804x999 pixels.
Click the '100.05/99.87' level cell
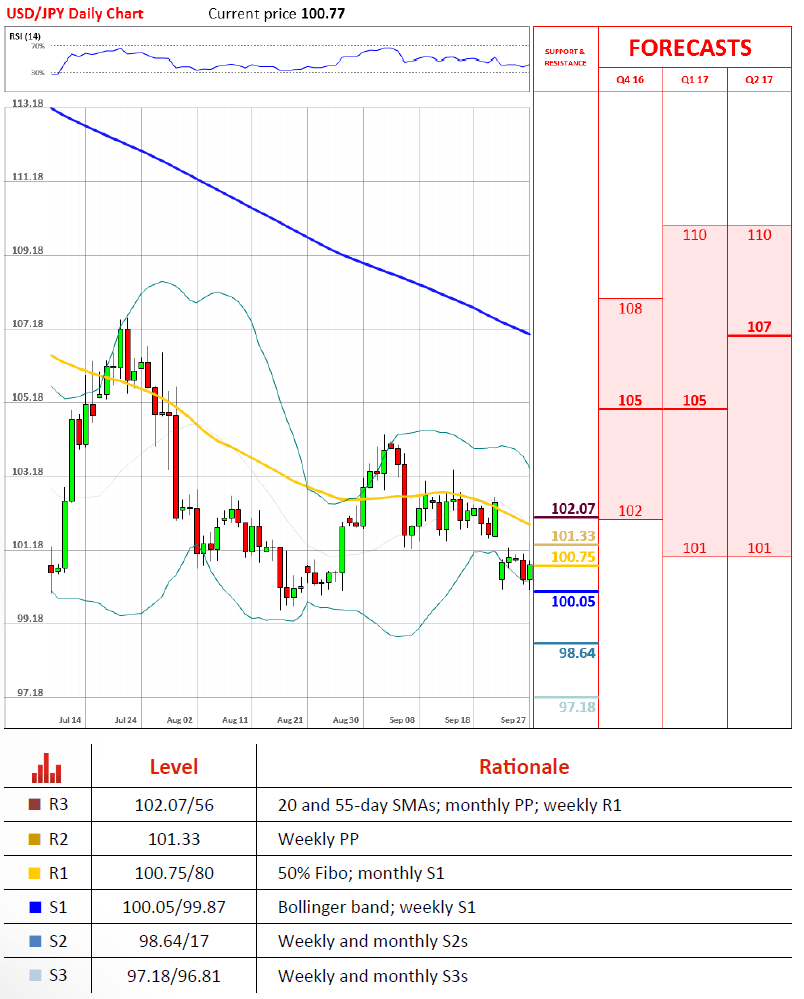[174, 907]
